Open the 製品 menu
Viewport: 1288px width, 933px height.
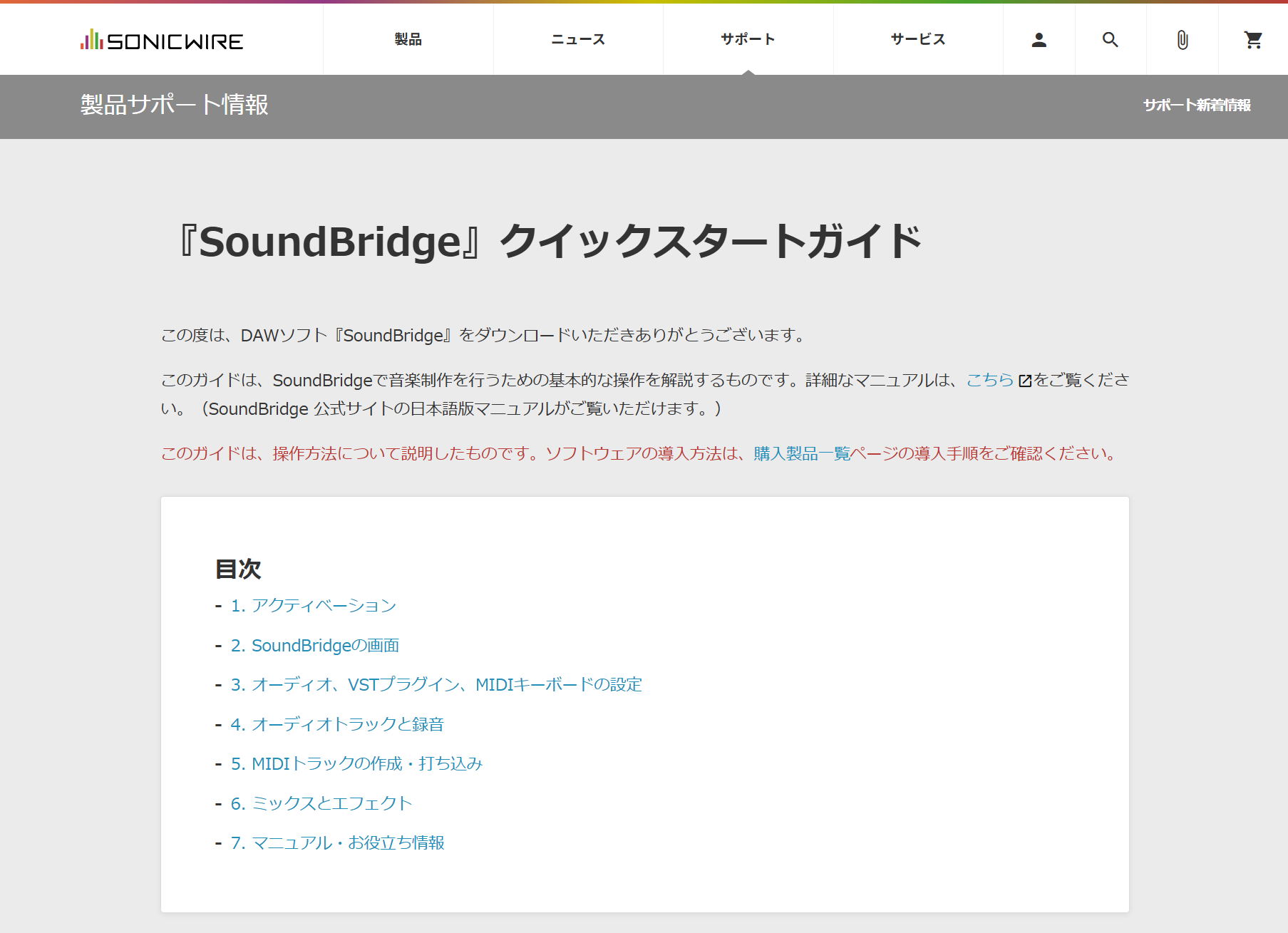(x=408, y=39)
